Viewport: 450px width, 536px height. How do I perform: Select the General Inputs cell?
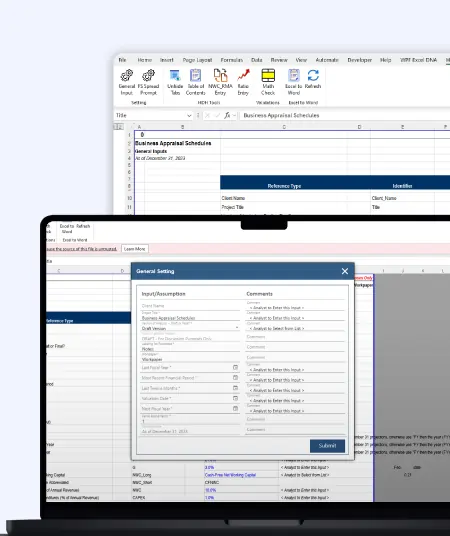click(151, 151)
